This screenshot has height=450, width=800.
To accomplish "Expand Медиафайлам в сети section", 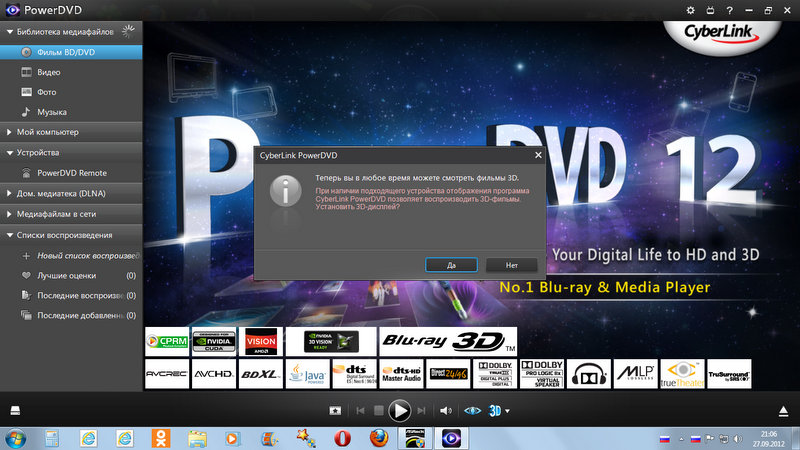I will pos(9,214).
